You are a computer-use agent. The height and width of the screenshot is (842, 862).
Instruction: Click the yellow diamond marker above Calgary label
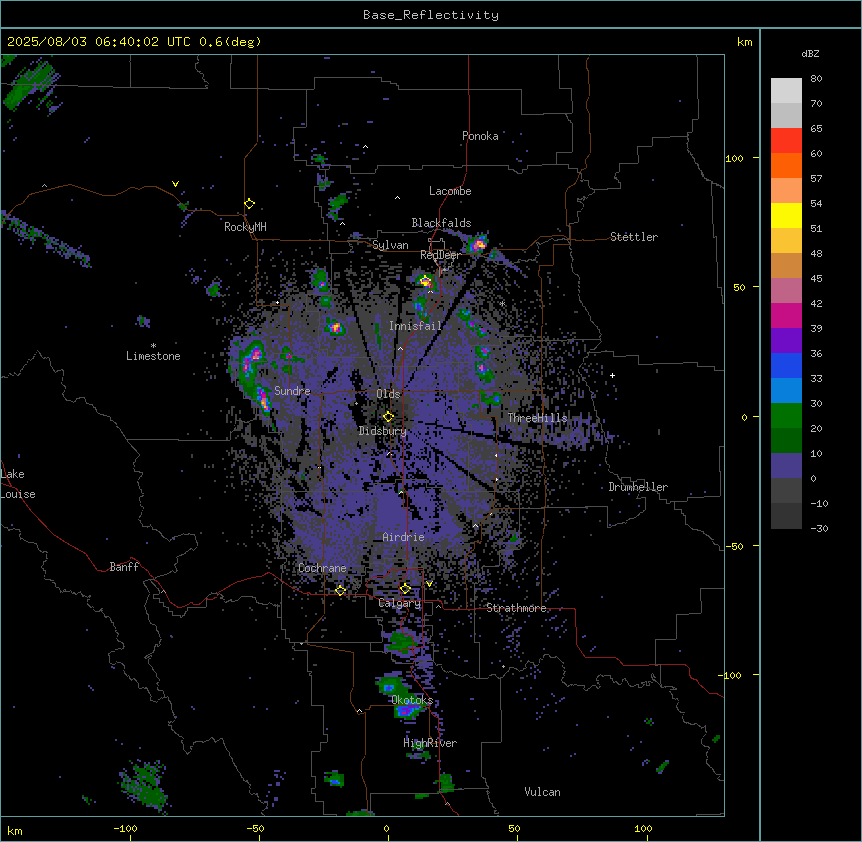click(x=405, y=589)
